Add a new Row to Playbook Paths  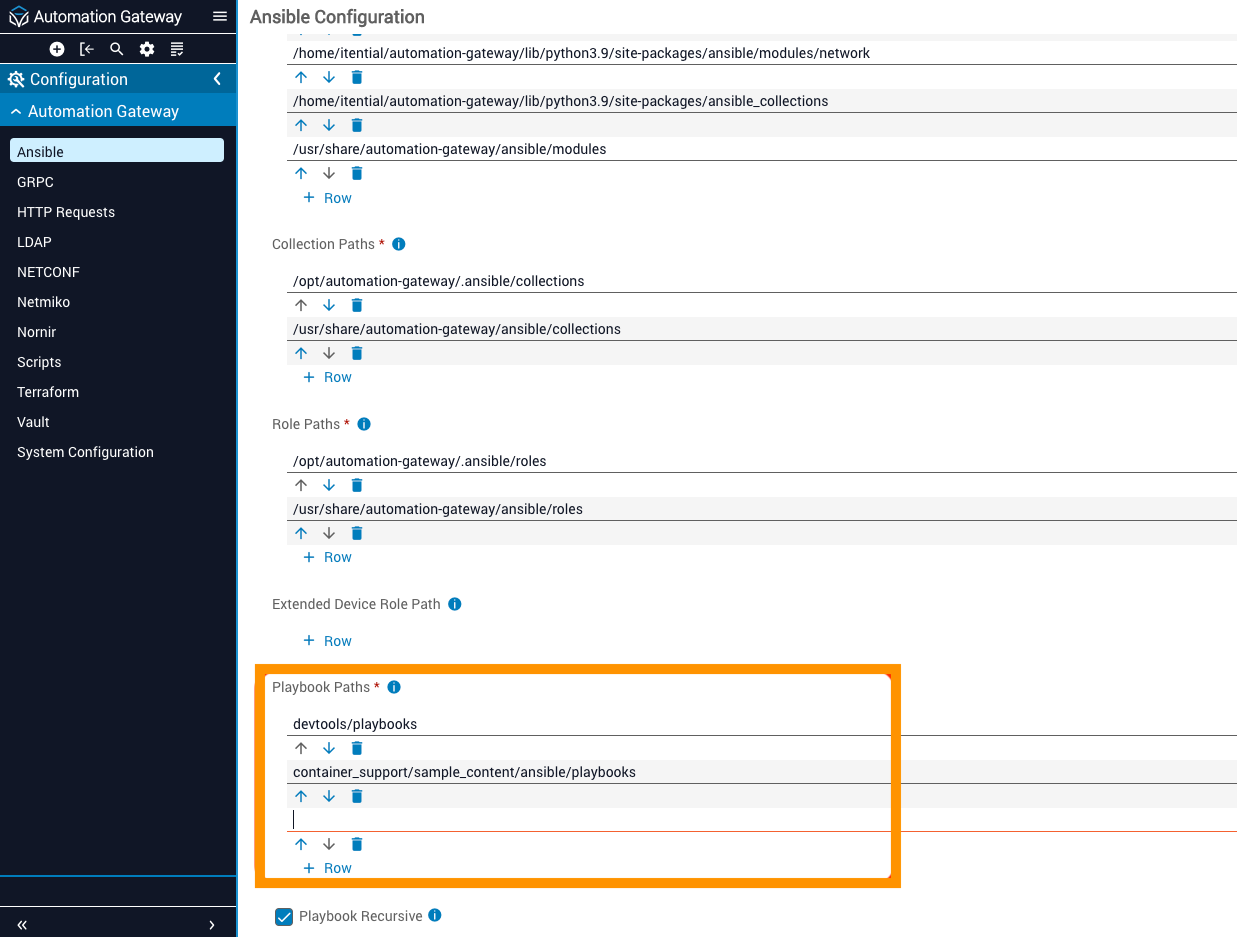click(x=328, y=868)
